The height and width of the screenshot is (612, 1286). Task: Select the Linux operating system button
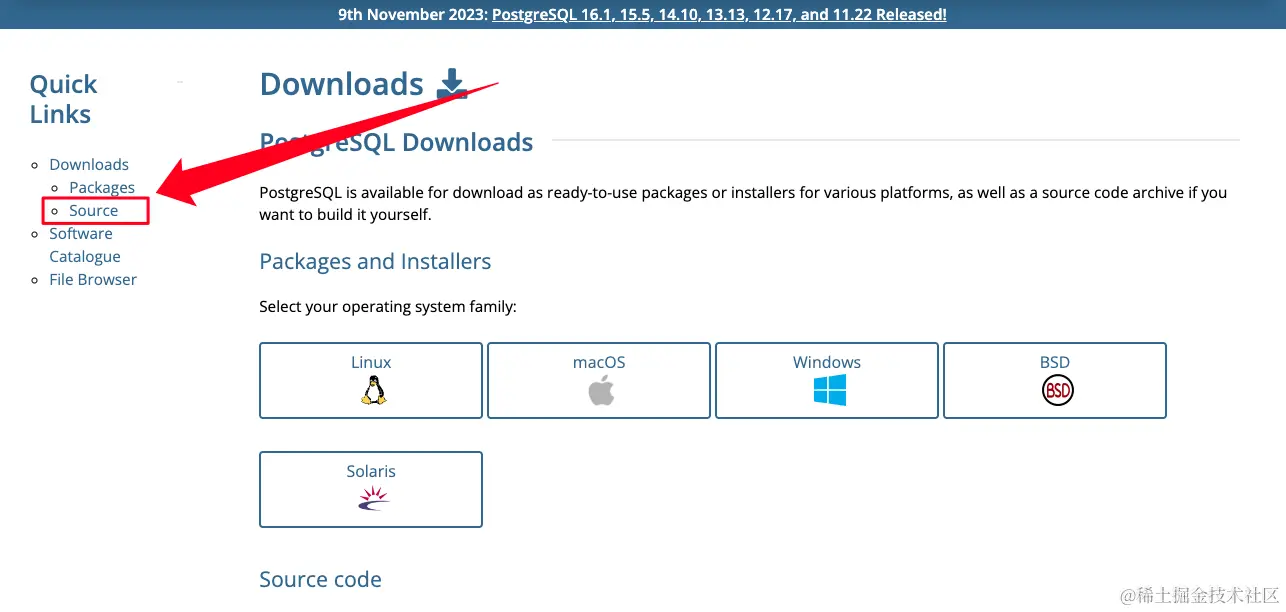[x=371, y=380]
